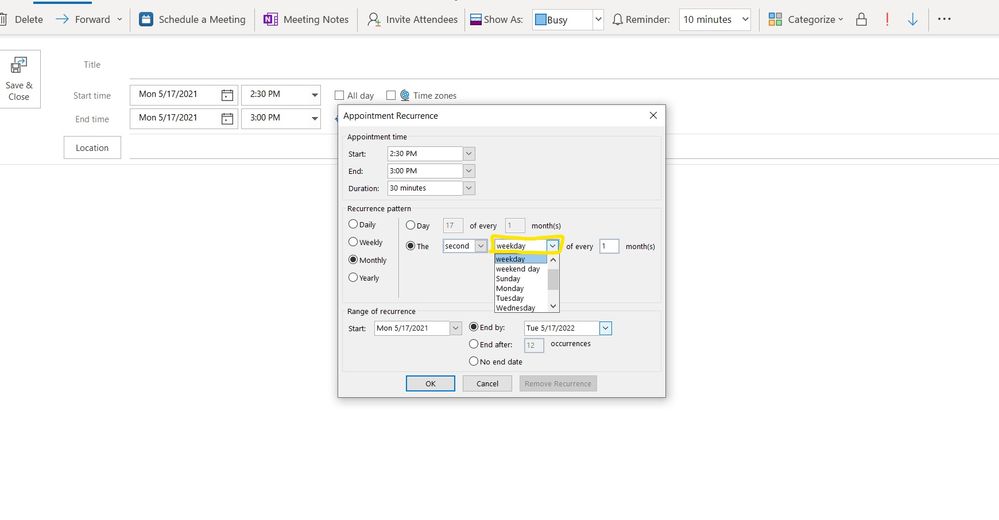Click Schedule a Meeting calendar icon
Image resolution: width=999 pixels, height=520 pixels.
coord(146,19)
